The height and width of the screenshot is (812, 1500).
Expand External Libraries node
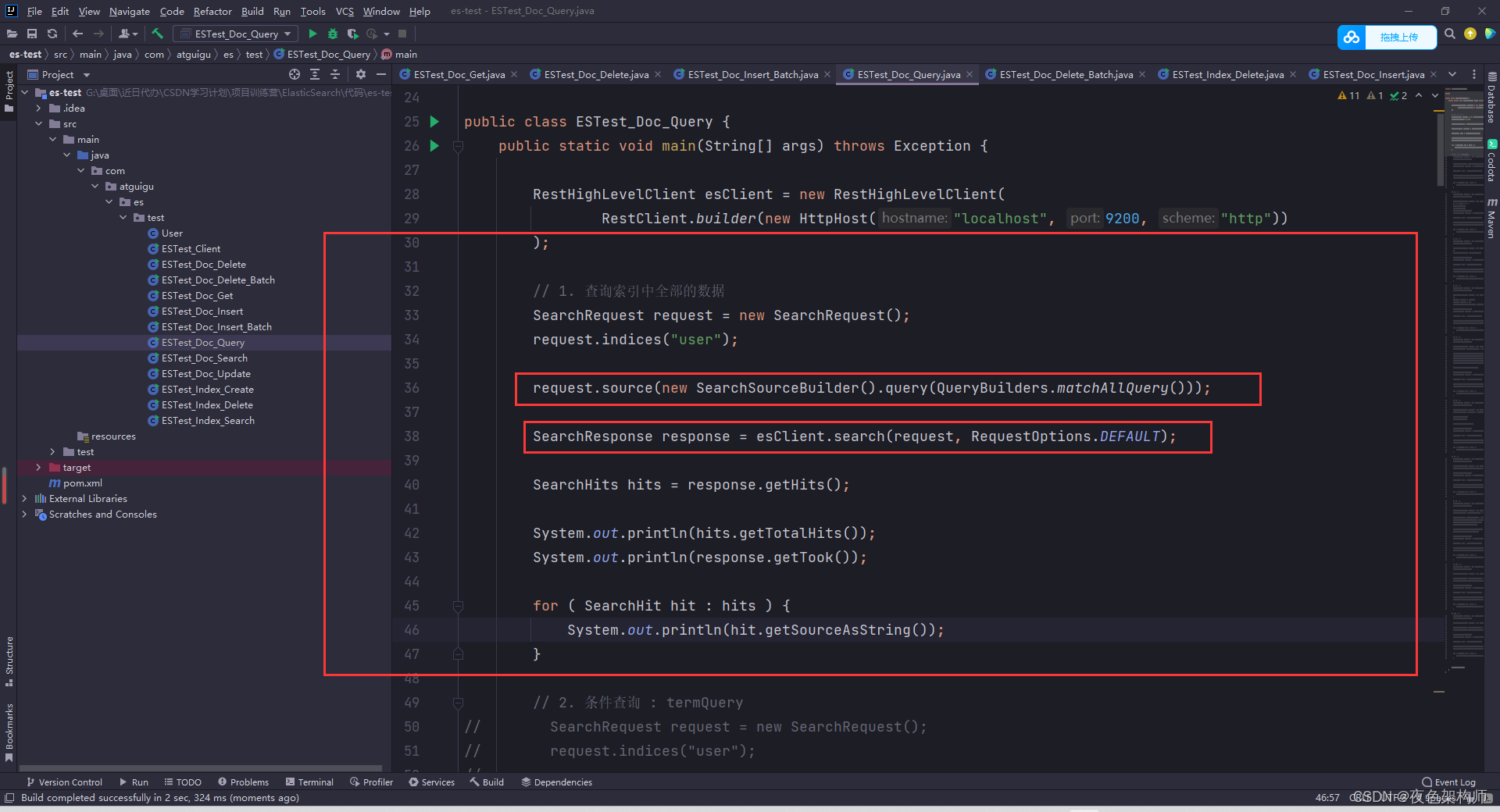coord(24,499)
